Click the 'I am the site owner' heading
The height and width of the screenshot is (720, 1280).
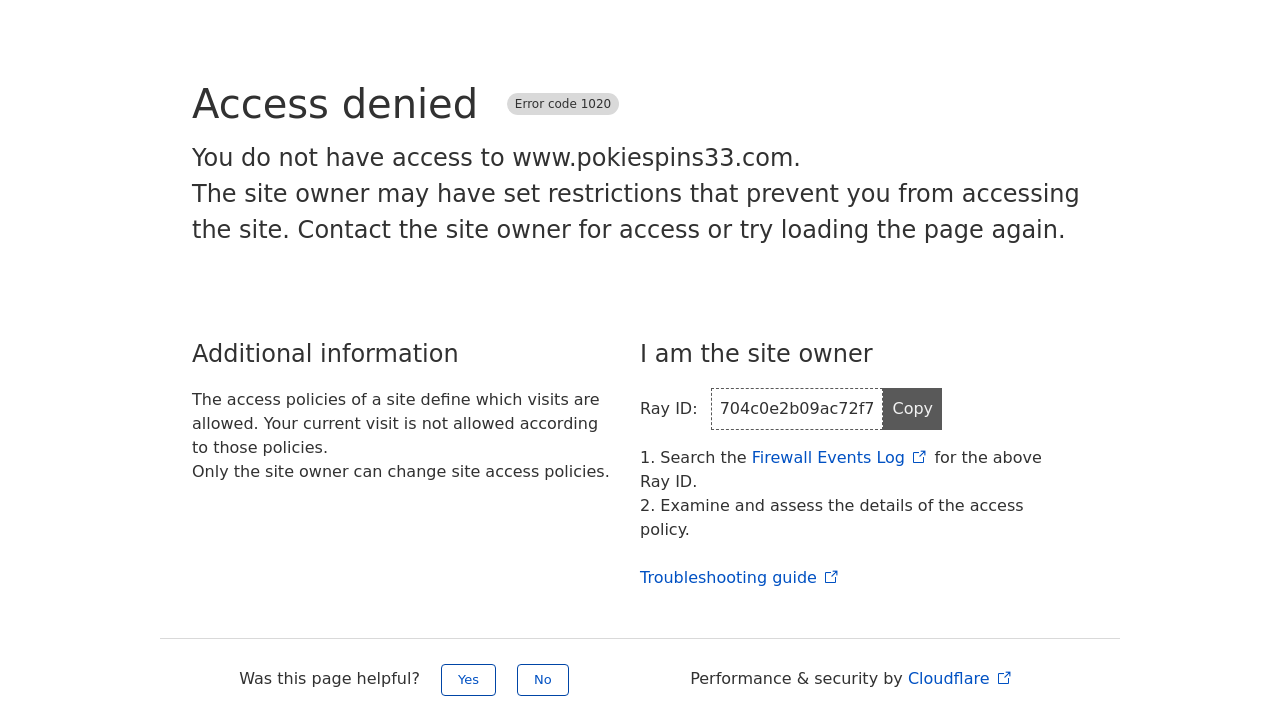[756, 354]
